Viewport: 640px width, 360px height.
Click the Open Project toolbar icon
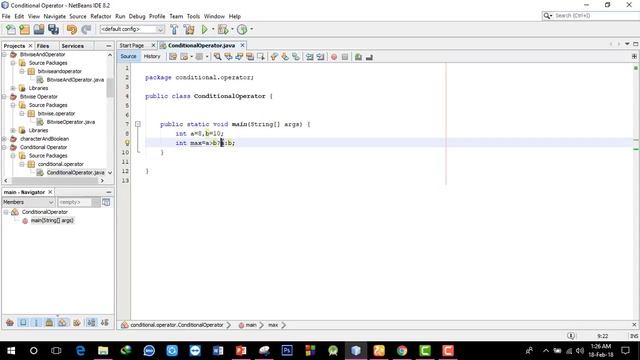pyautogui.click(x=39, y=29)
